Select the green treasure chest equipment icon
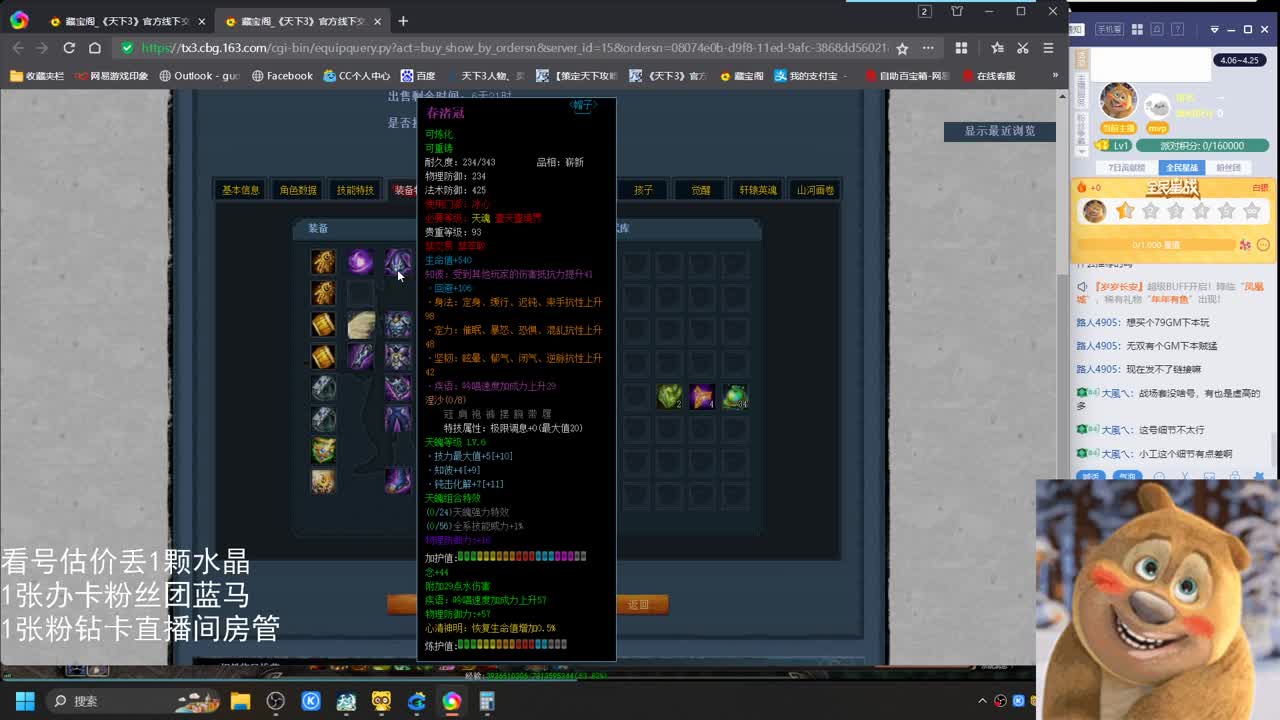The image size is (1280, 720). pyautogui.click(x=322, y=449)
